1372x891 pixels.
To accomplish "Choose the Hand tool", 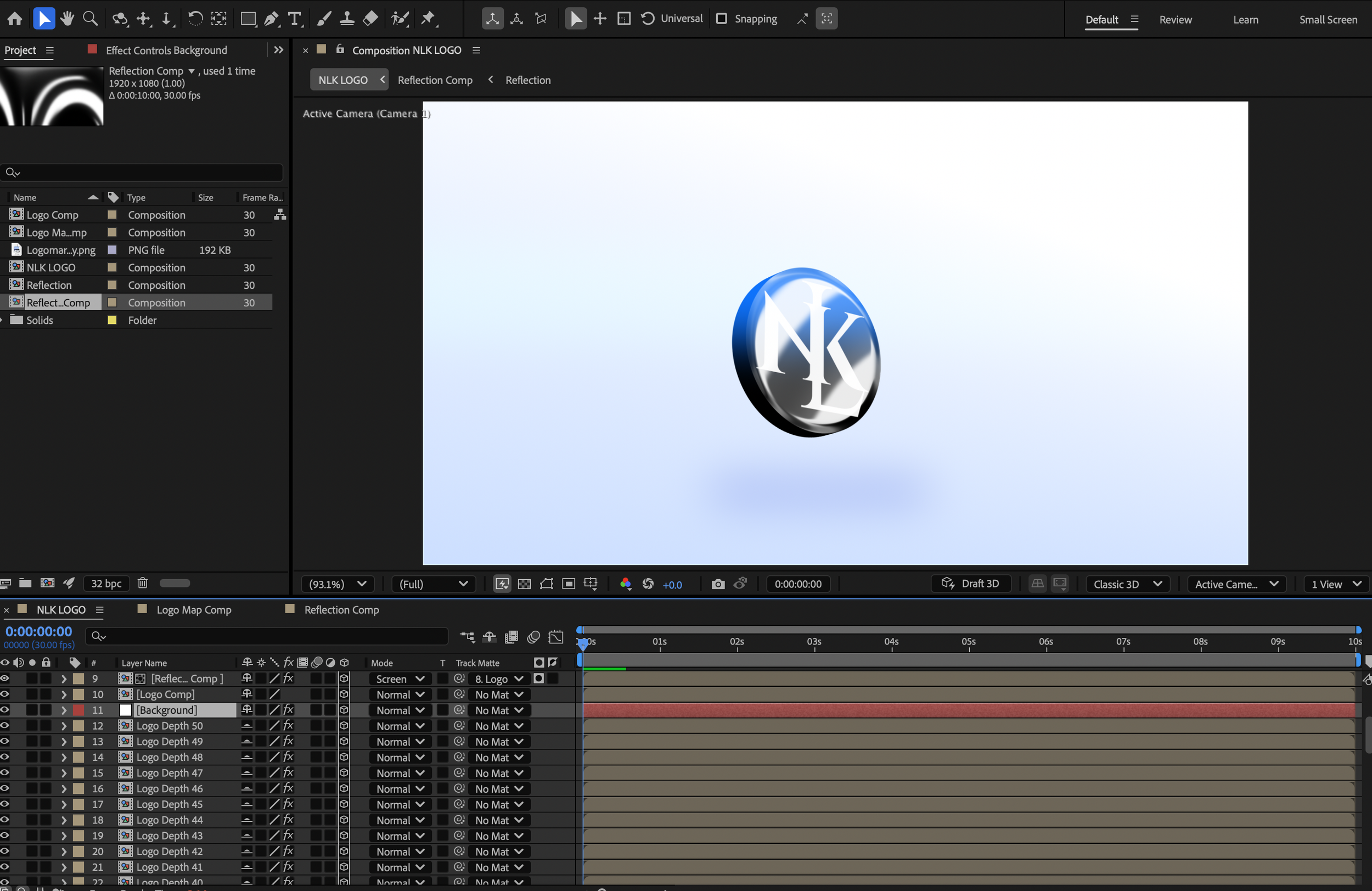I will tap(67, 19).
